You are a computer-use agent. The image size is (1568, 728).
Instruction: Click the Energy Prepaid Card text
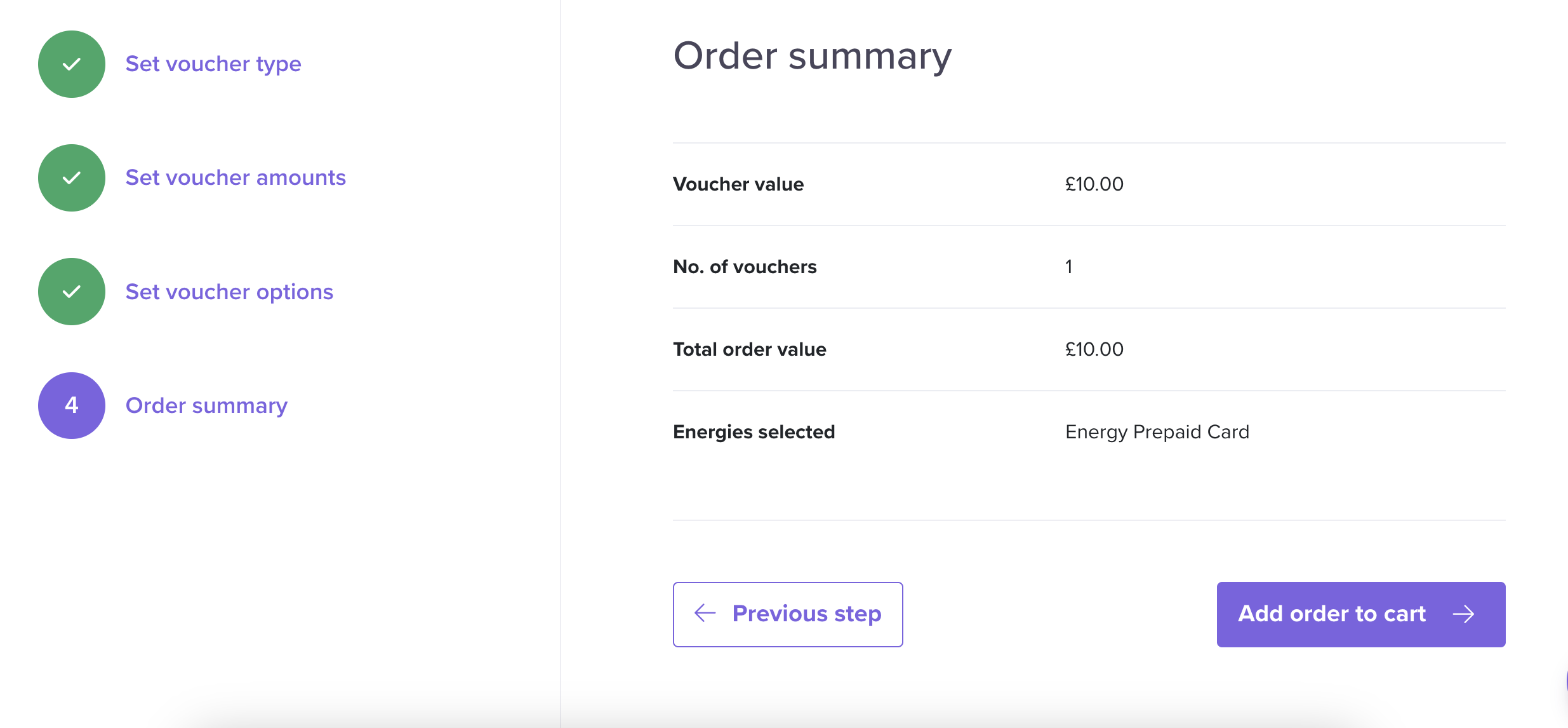(x=1157, y=432)
